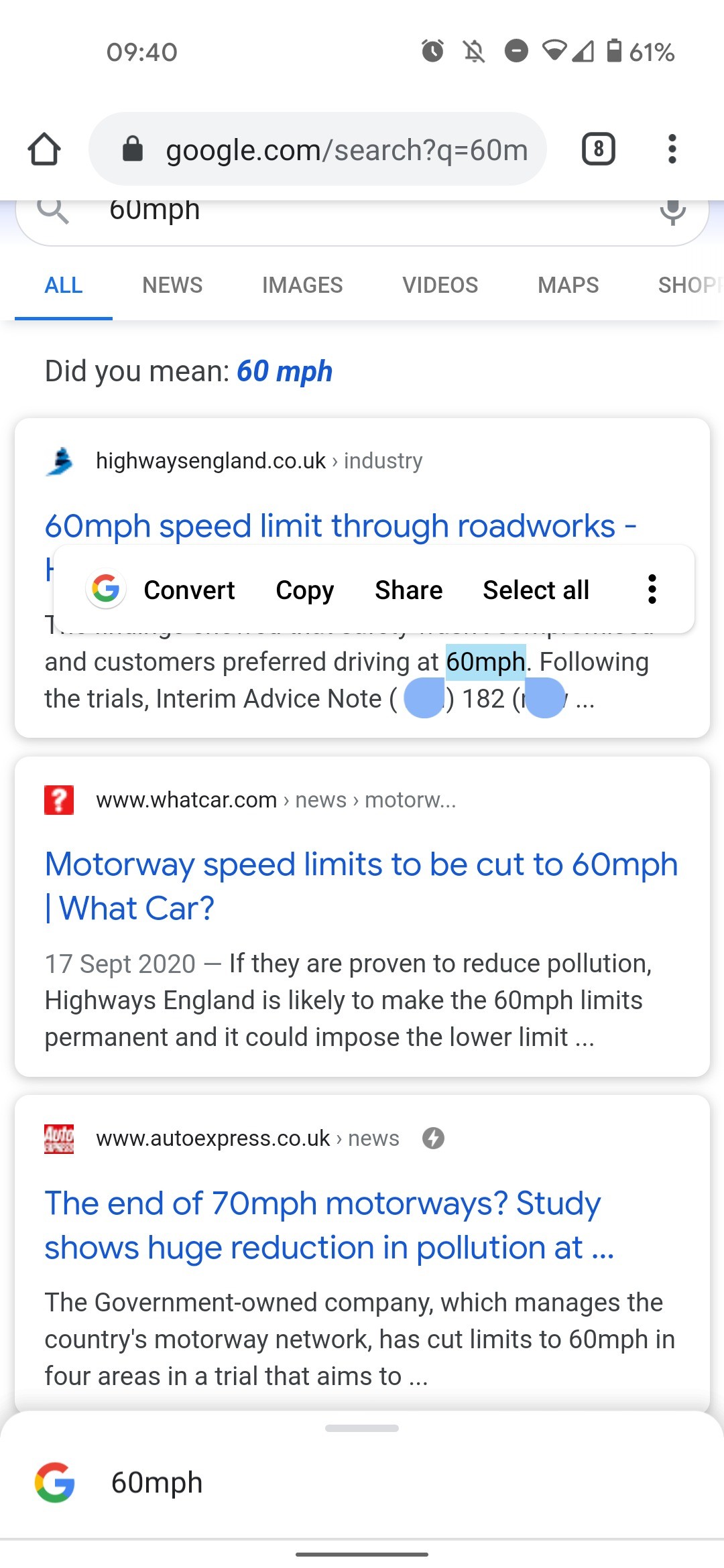This screenshot has height=1568, width=724.
Task: Tap the address bar lock icon
Action: (132, 149)
